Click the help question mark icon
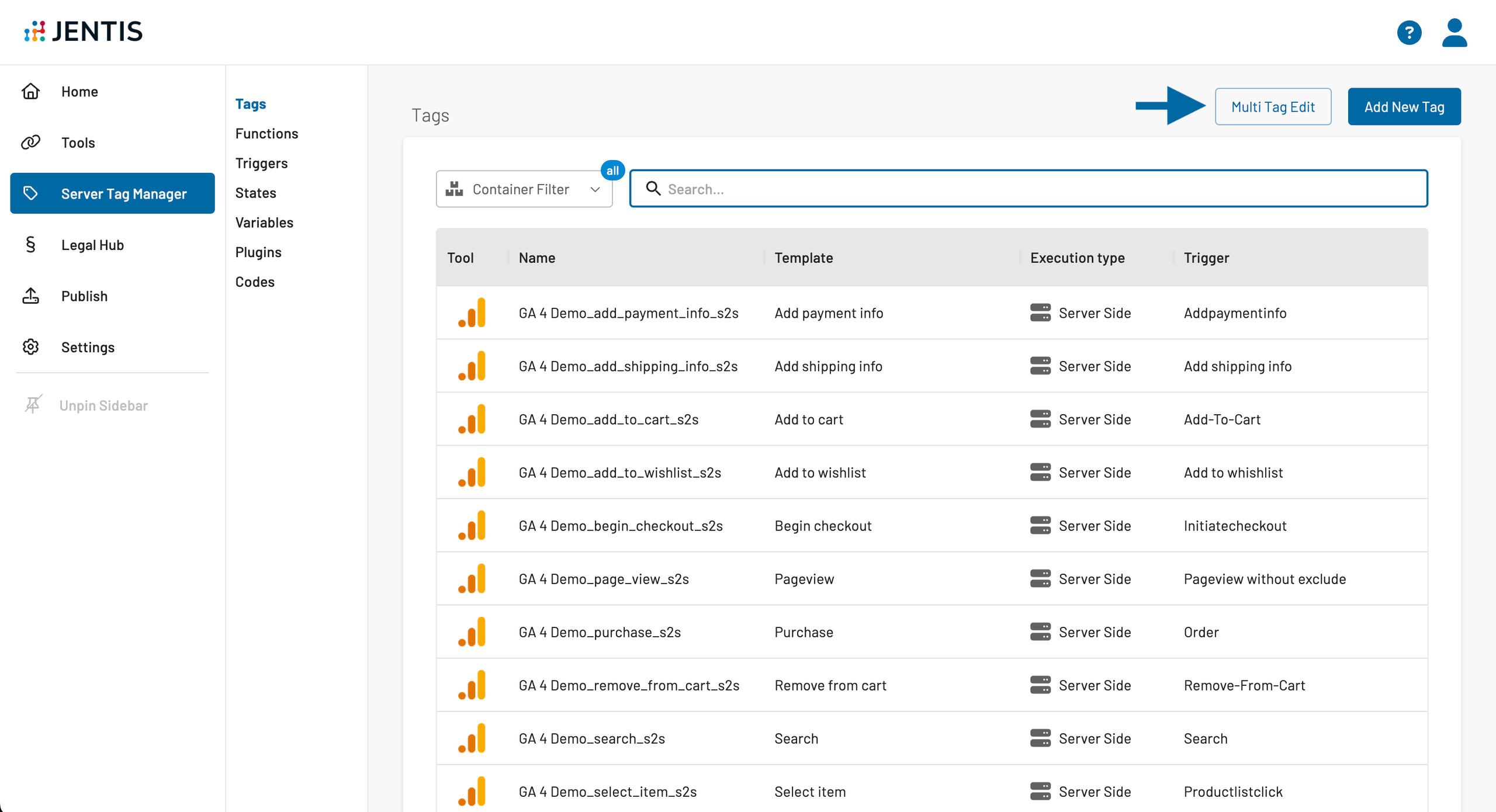1496x812 pixels. [1409, 33]
